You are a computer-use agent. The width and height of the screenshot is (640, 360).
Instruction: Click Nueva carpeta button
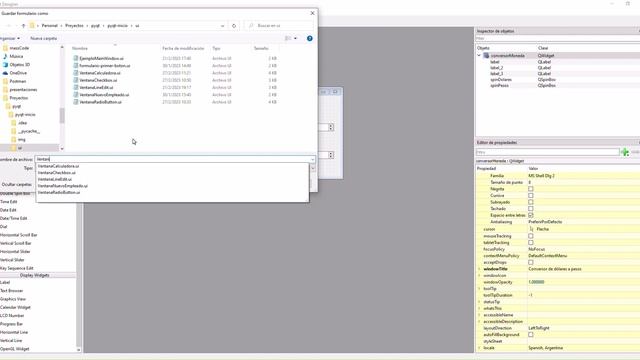tap(44, 38)
